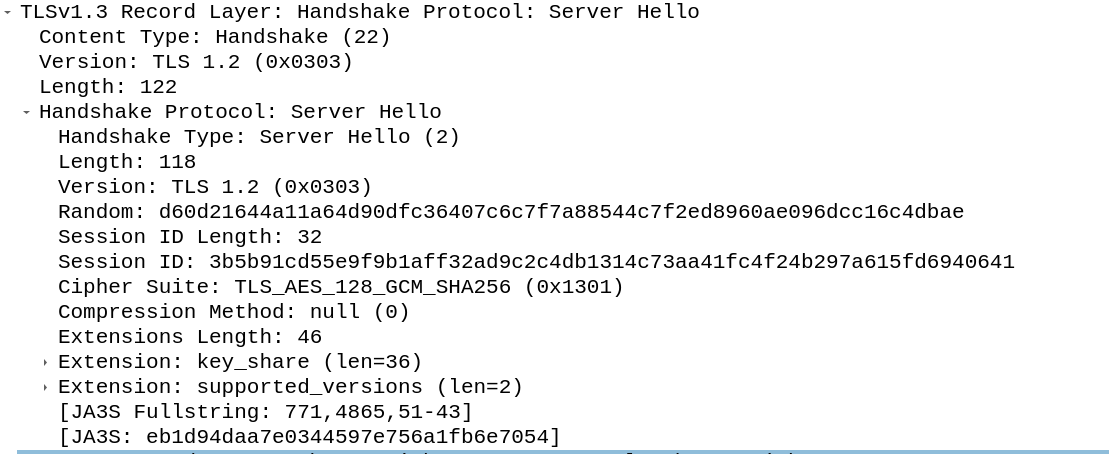Select the Version field below Content Type

[195, 62]
